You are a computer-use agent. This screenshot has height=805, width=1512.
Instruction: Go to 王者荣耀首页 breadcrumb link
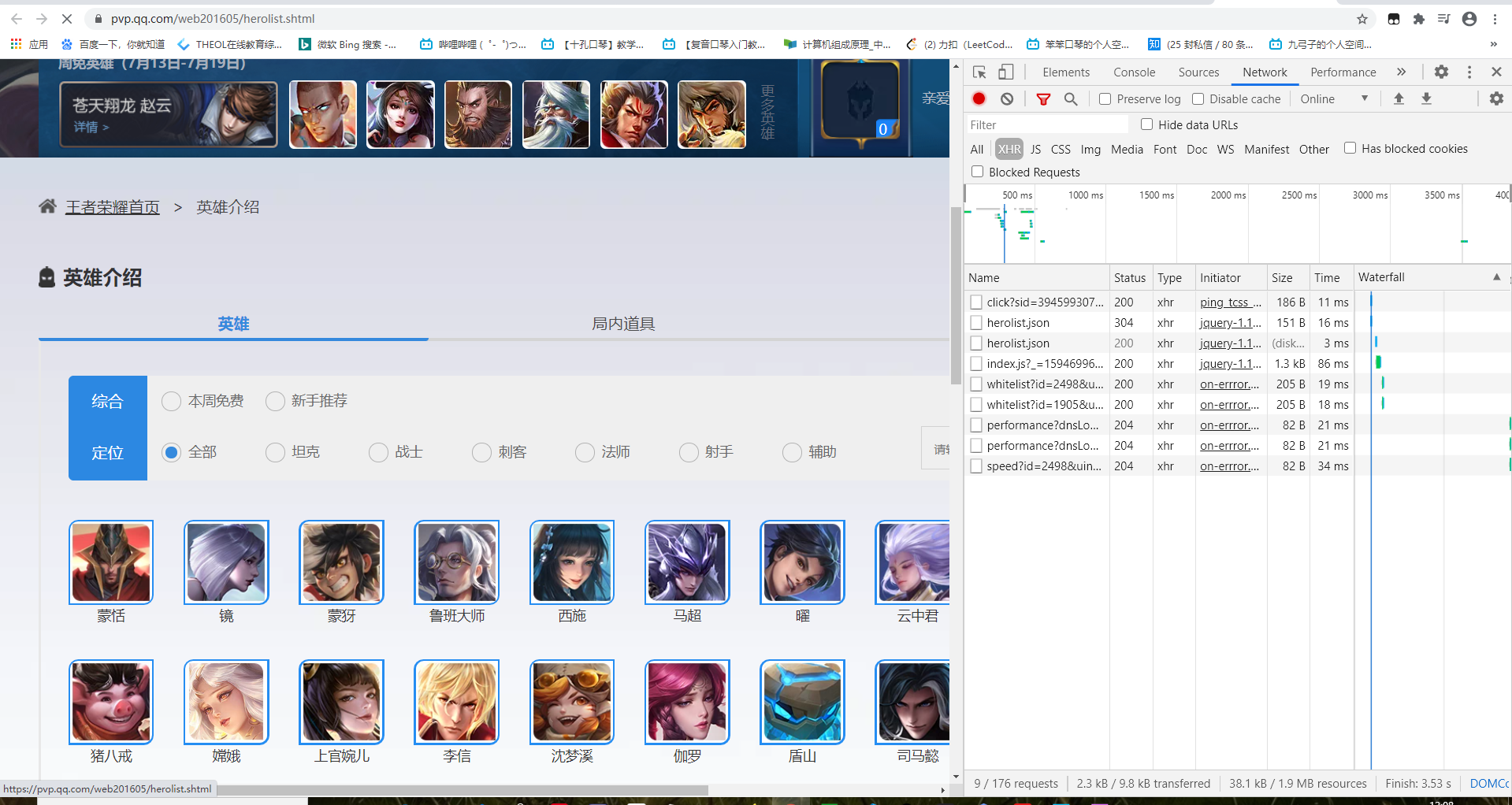coord(112,207)
